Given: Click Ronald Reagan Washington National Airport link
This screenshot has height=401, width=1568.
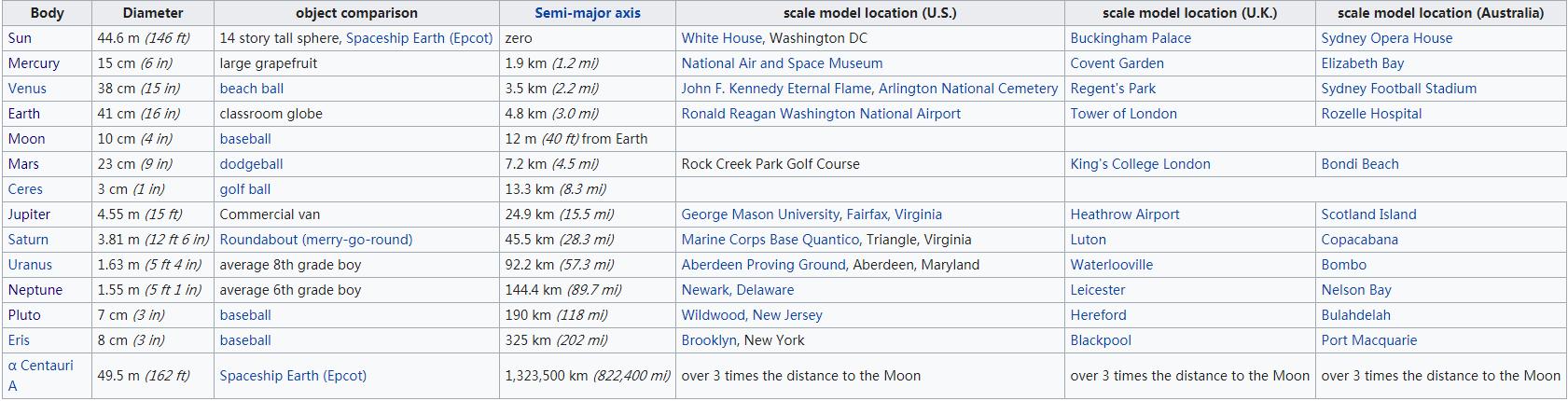Looking at the screenshot, I should tap(821, 114).
